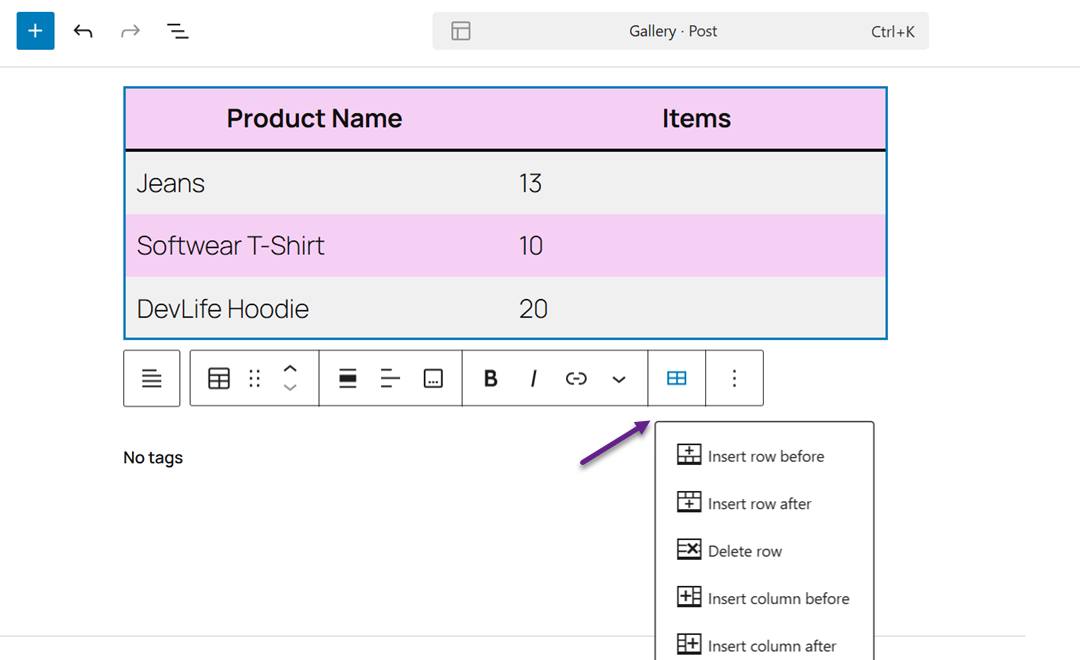The width and height of the screenshot is (1080, 660).
Task: Toggle bold formatting
Action: (490, 378)
